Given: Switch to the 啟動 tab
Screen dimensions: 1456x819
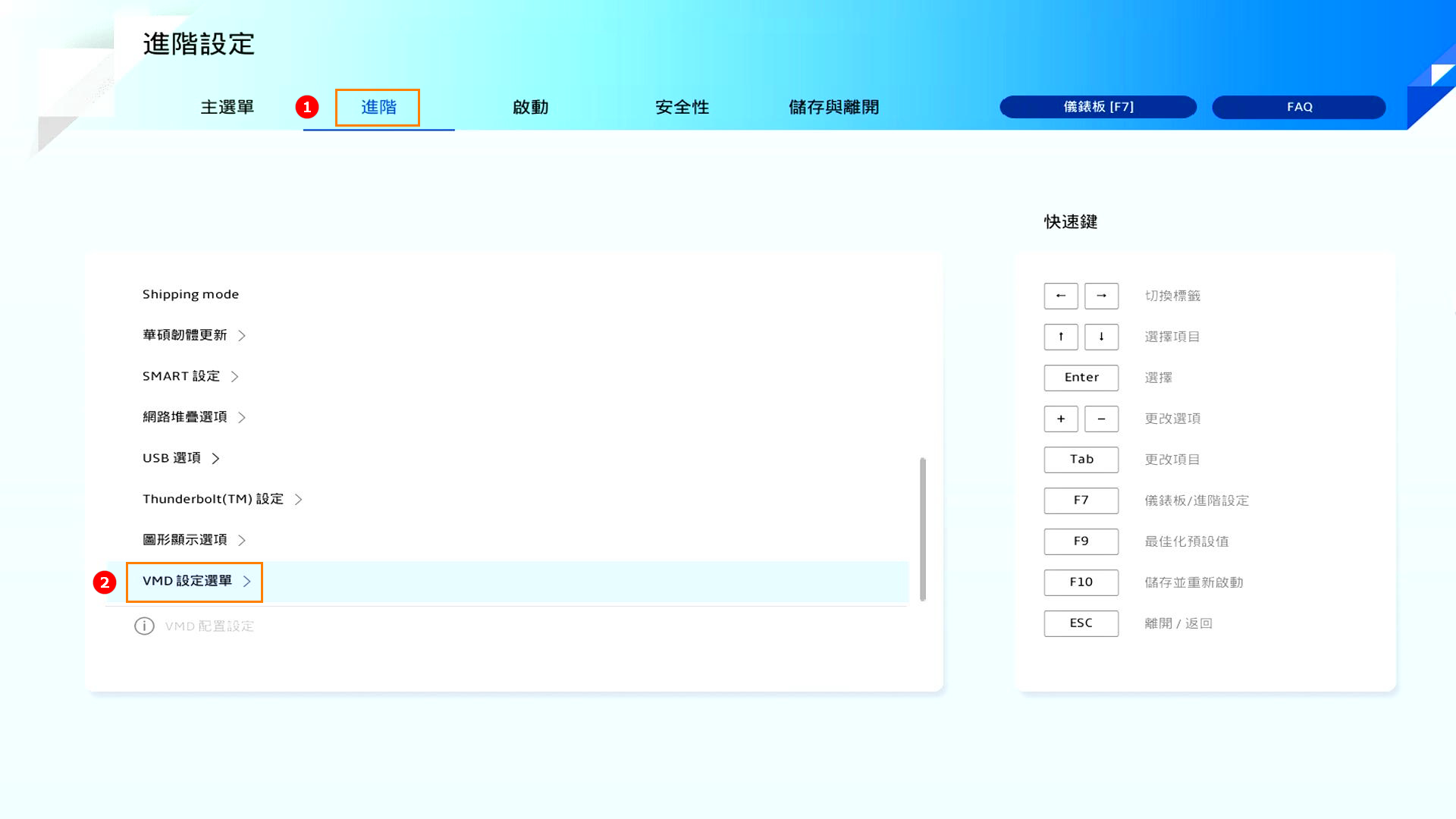Looking at the screenshot, I should tap(530, 108).
